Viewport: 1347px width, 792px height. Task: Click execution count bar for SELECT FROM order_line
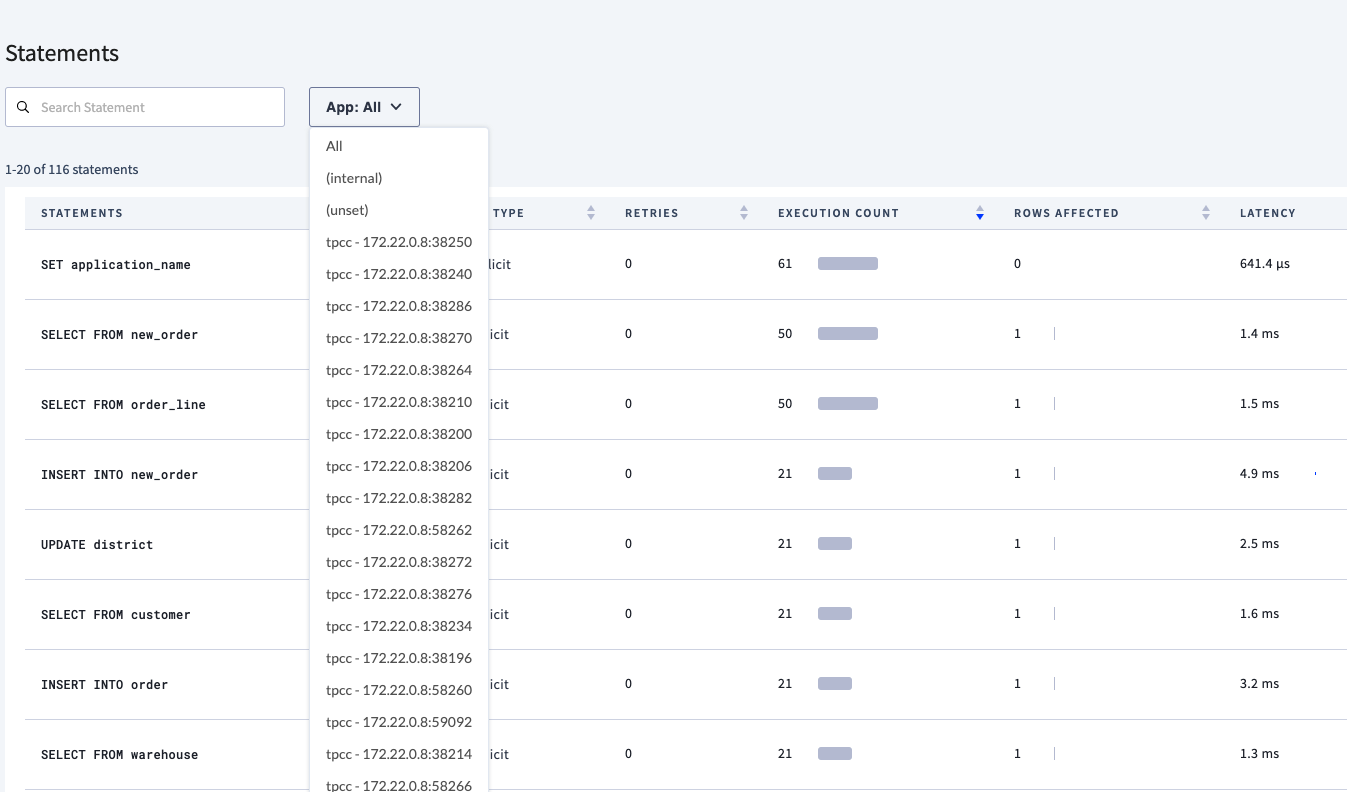tap(848, 404)
